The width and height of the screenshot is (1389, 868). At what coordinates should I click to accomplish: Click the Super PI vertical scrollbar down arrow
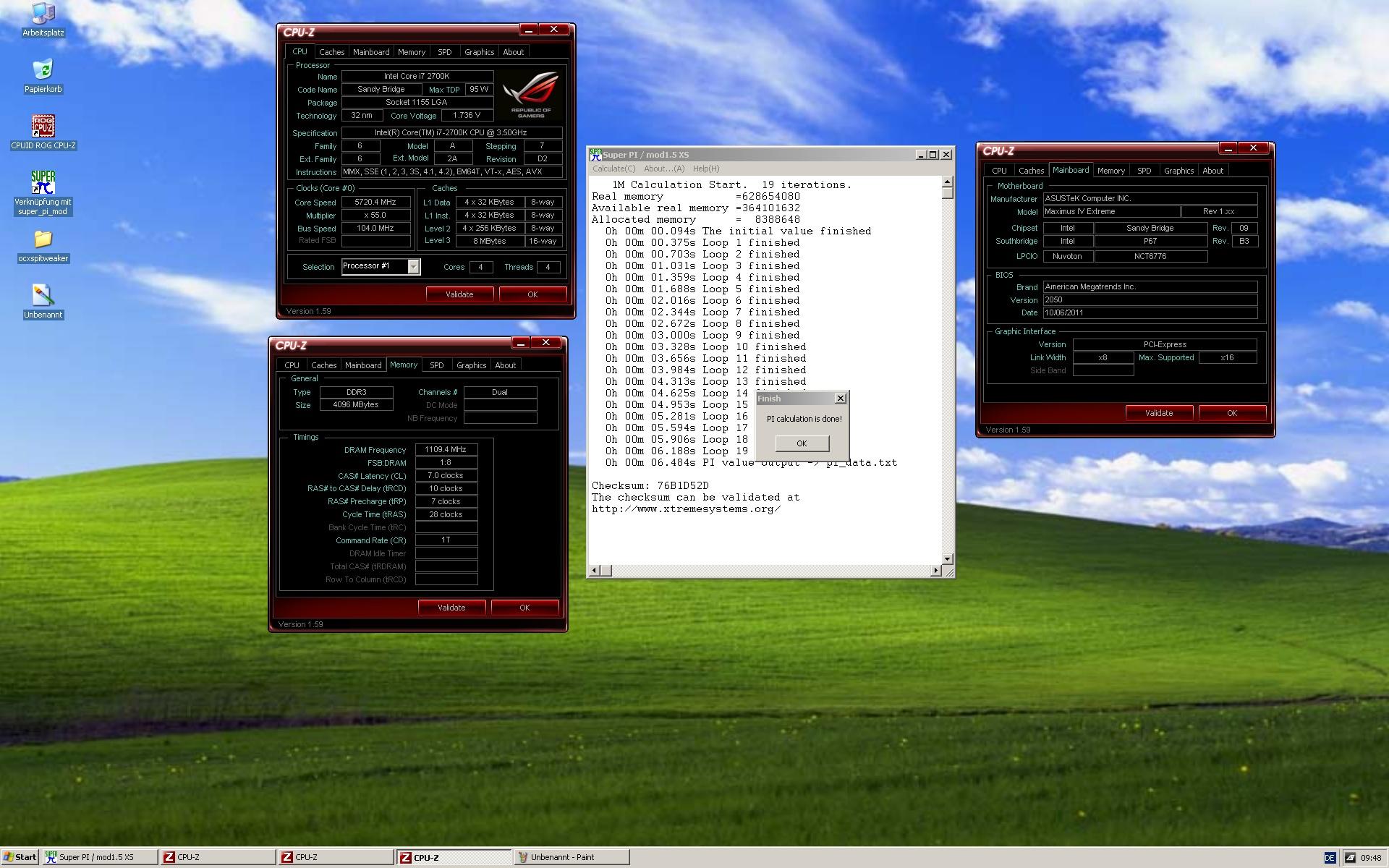948,559
